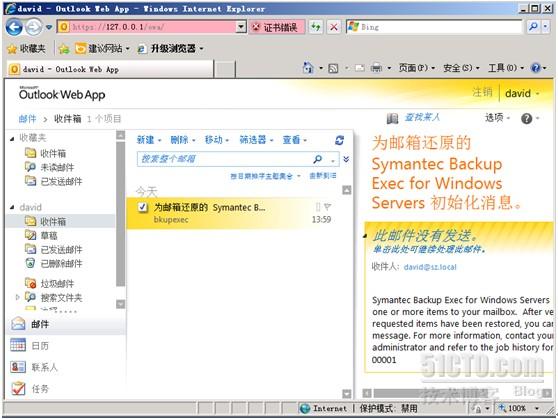Click the home page icon
558x419 pixels.
(x=308, y=68)
